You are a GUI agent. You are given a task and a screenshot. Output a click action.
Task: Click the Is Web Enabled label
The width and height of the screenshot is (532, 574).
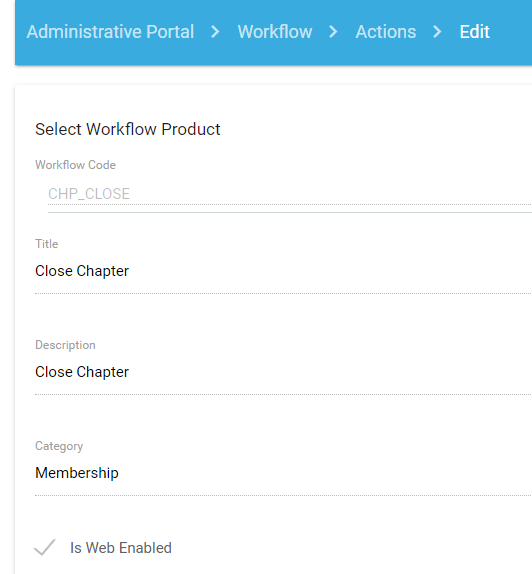[121, 548]
